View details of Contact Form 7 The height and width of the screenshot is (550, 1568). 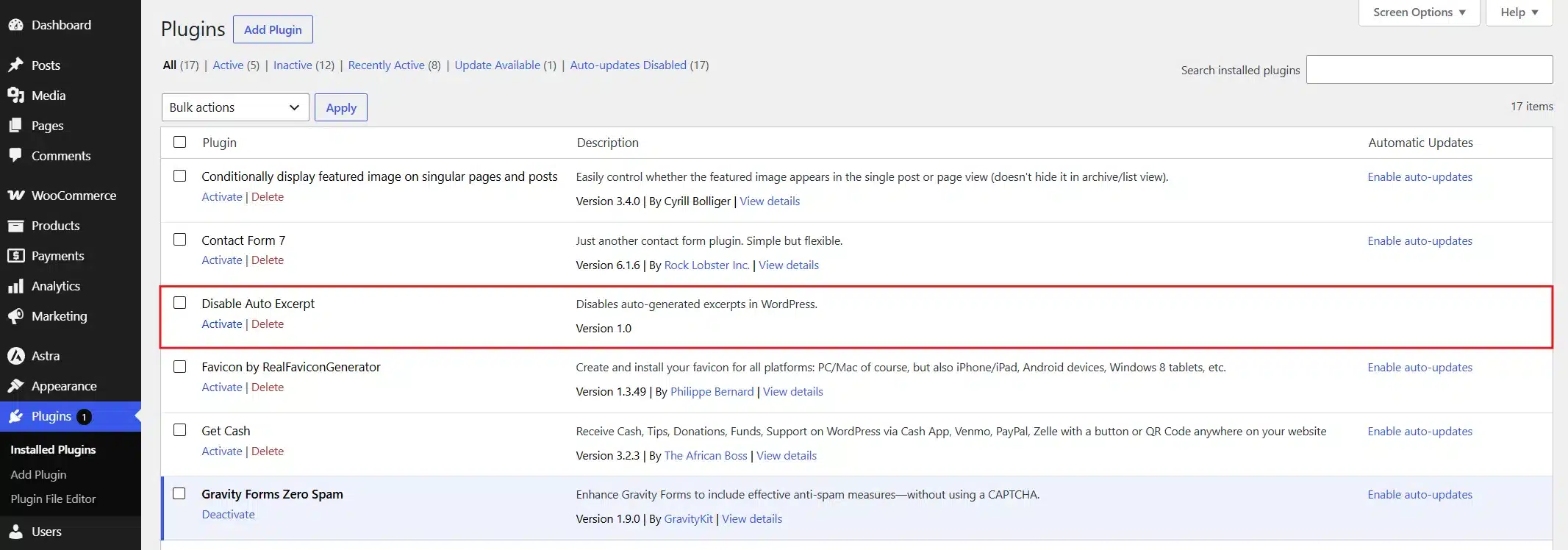[x=789, y=265]
